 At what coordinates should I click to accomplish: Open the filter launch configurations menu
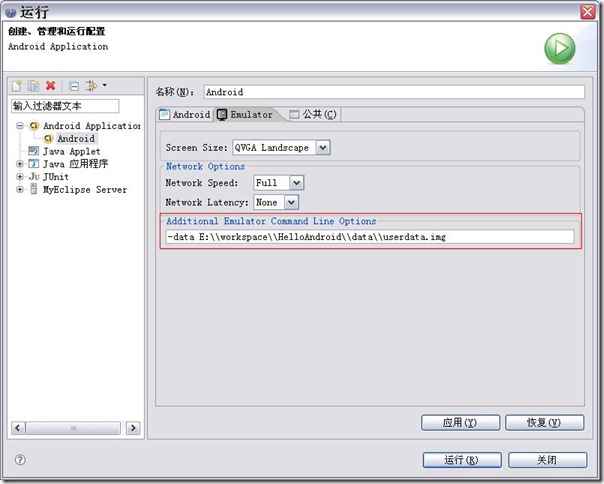[x=96, y=86]
